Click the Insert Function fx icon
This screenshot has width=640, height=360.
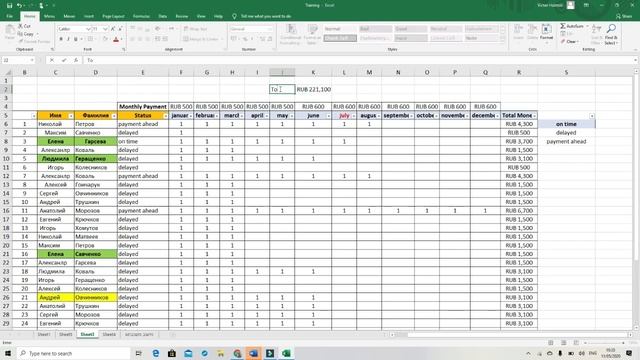point(76,60)
